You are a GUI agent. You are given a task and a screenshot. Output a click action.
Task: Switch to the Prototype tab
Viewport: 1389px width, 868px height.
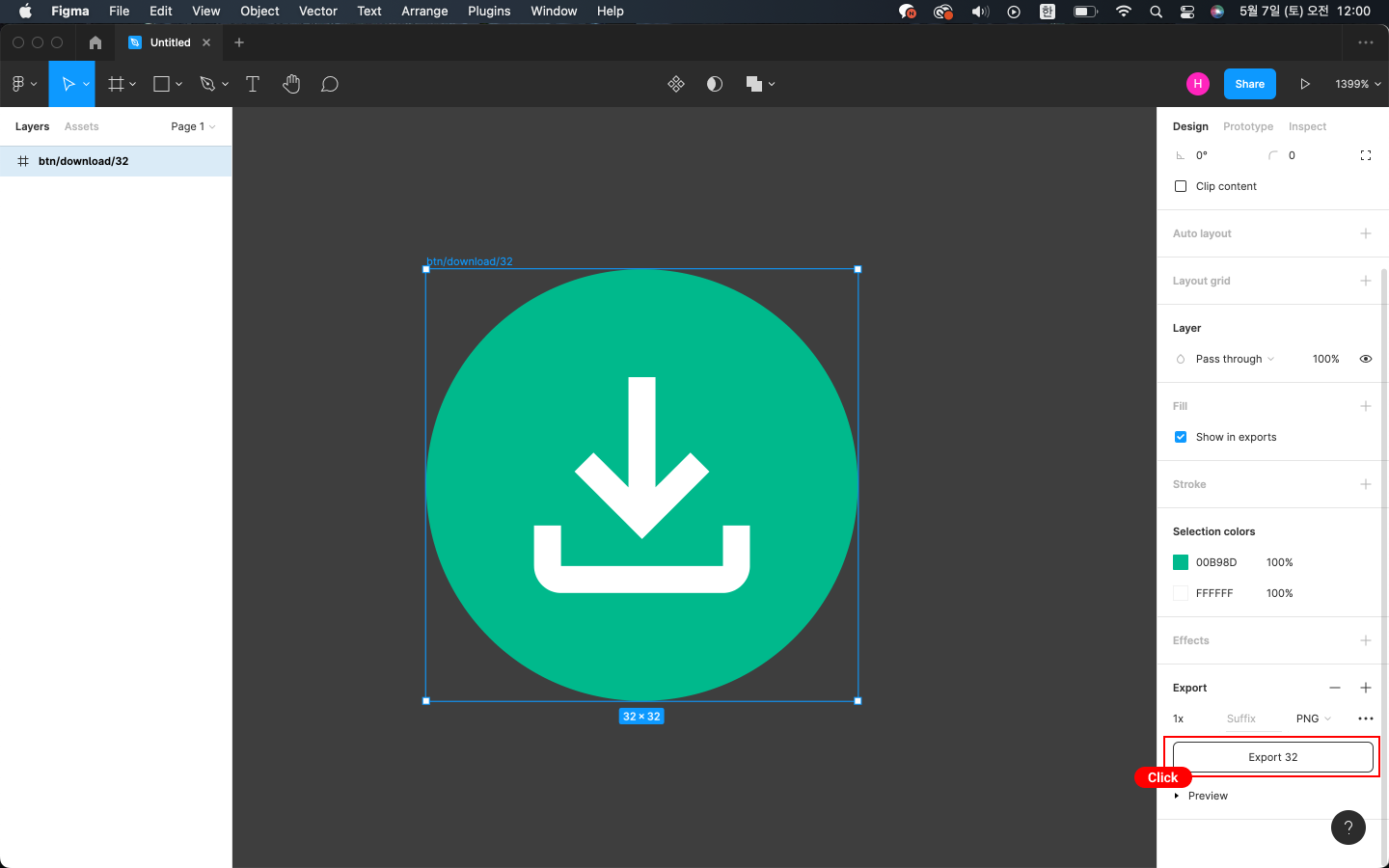1248,126
